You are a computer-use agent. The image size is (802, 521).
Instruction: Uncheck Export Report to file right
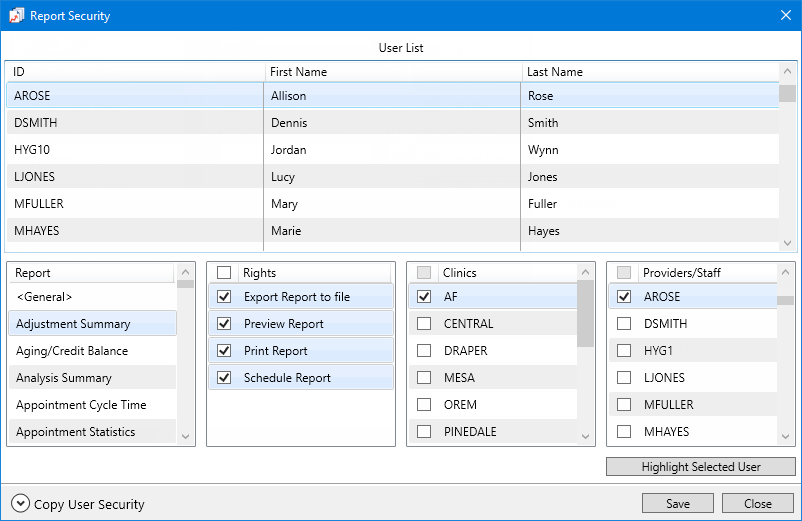click(224, 297)
